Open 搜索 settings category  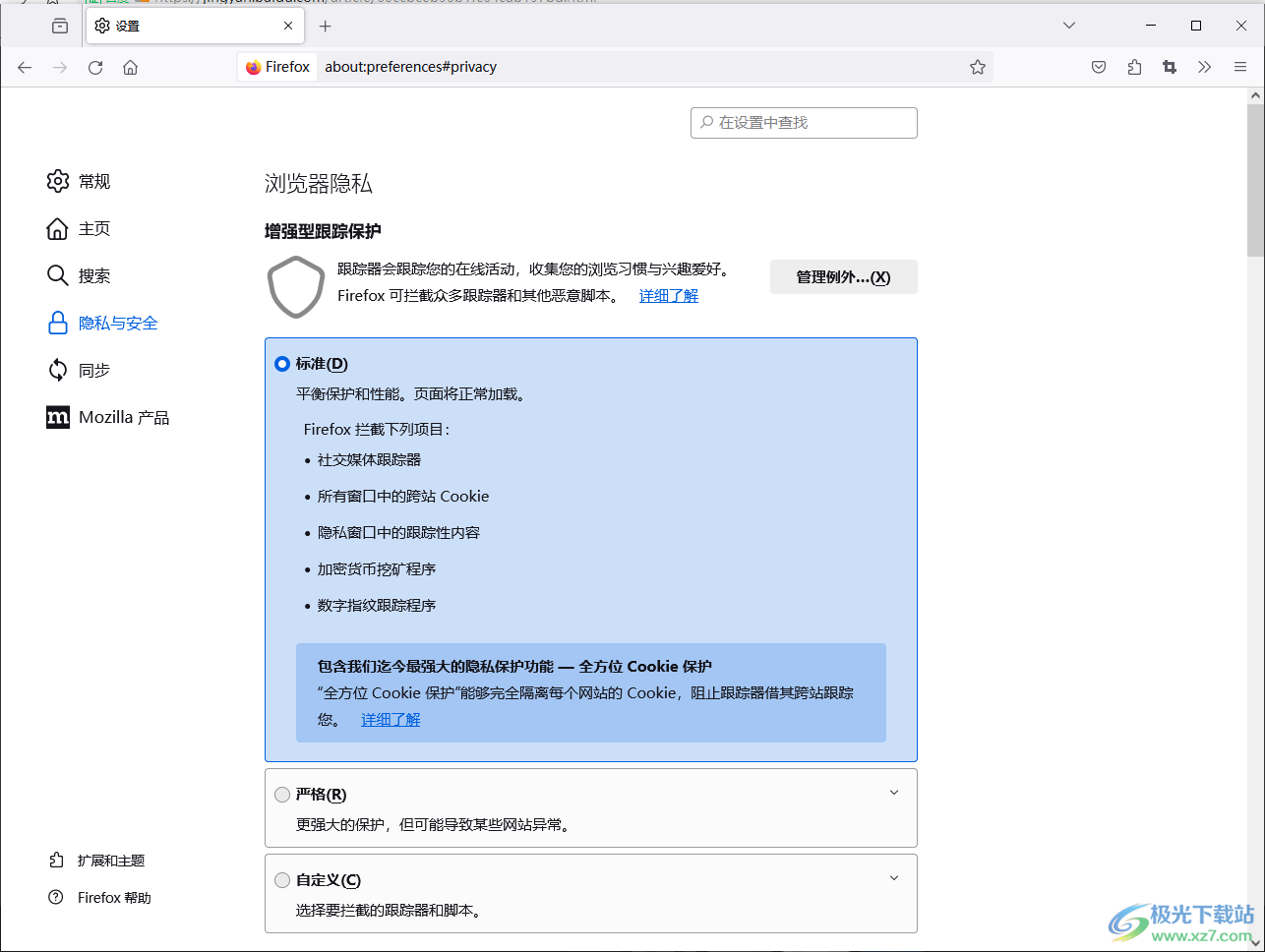click(79, 275)
